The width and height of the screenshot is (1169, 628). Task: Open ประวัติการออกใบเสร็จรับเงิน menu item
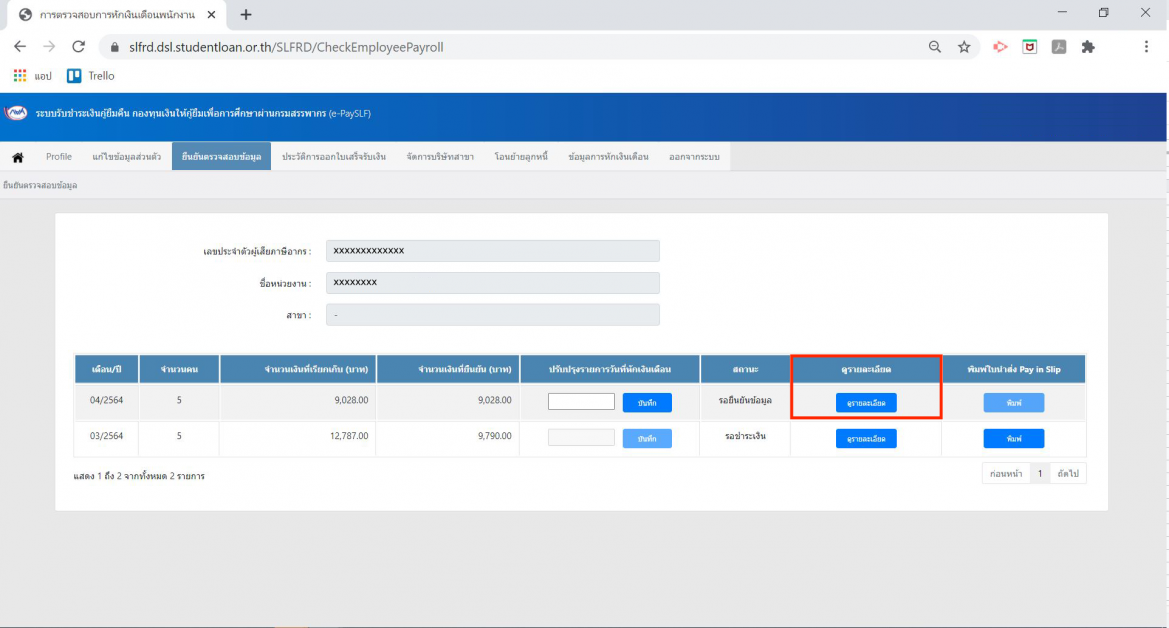pos(334,157)
